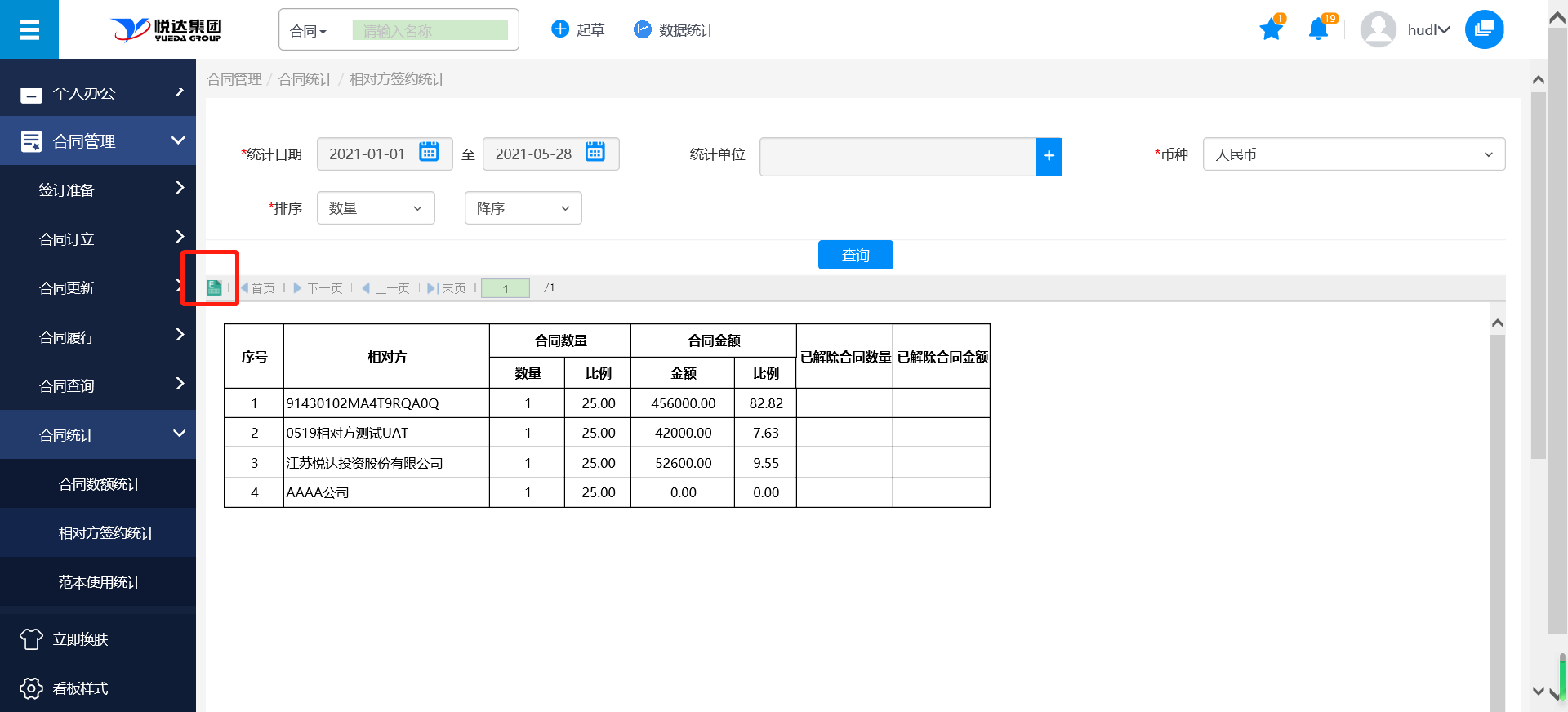Select 合同数额统计 in the sidebar
The width and height of the screenshot is (1568, 712).
tap(100, 484)
